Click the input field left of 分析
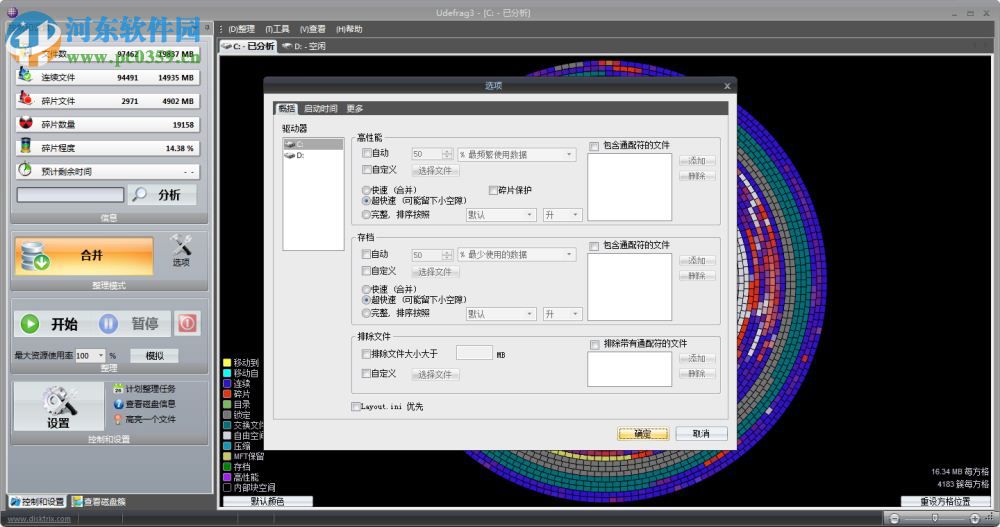Viewport: 1000px width, 527px height. (x=70, y=195)
